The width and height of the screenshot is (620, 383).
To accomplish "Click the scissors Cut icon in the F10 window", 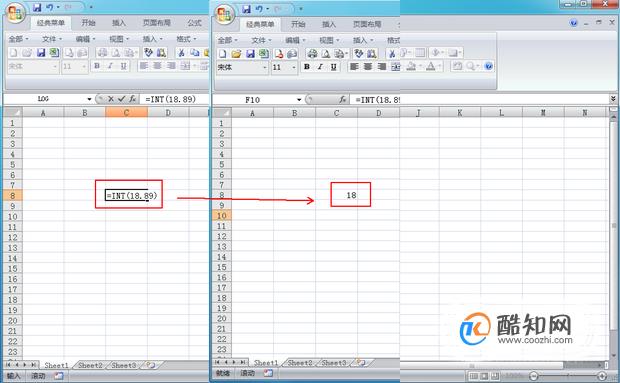I will 392,54.
